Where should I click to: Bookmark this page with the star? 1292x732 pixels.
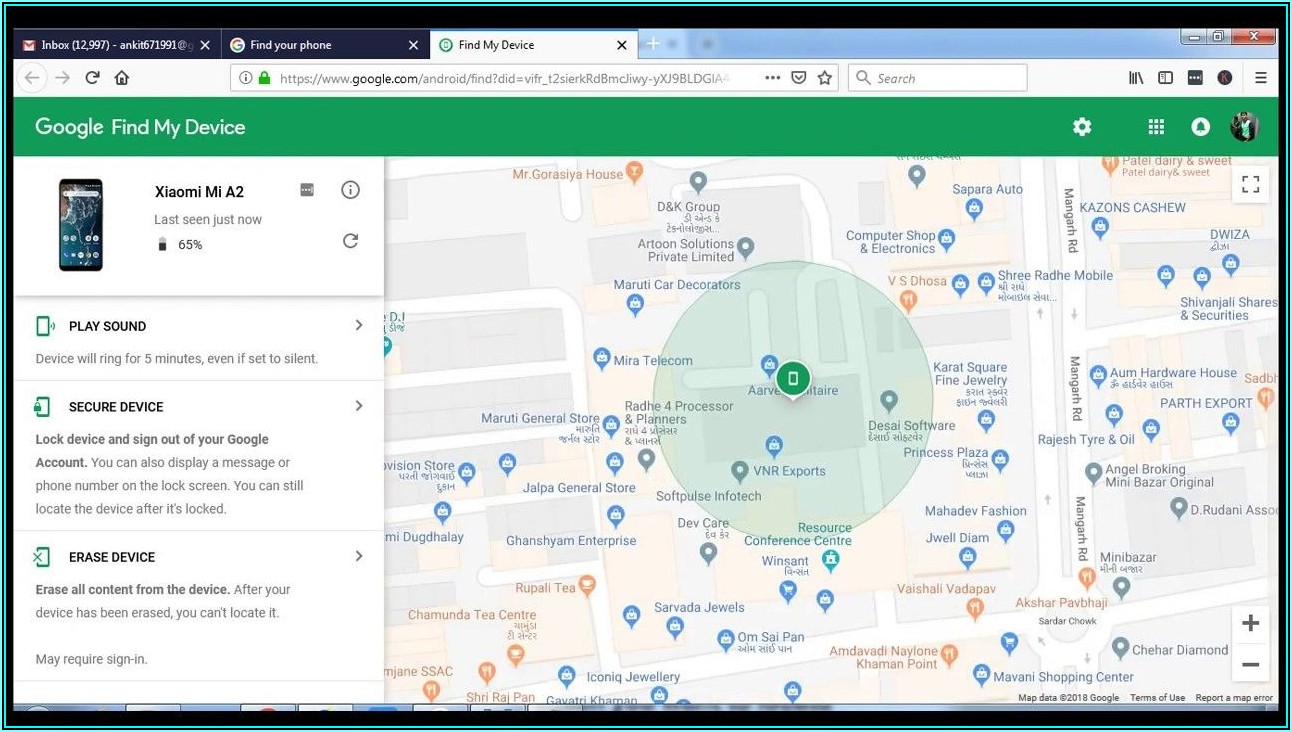[825, 78]
